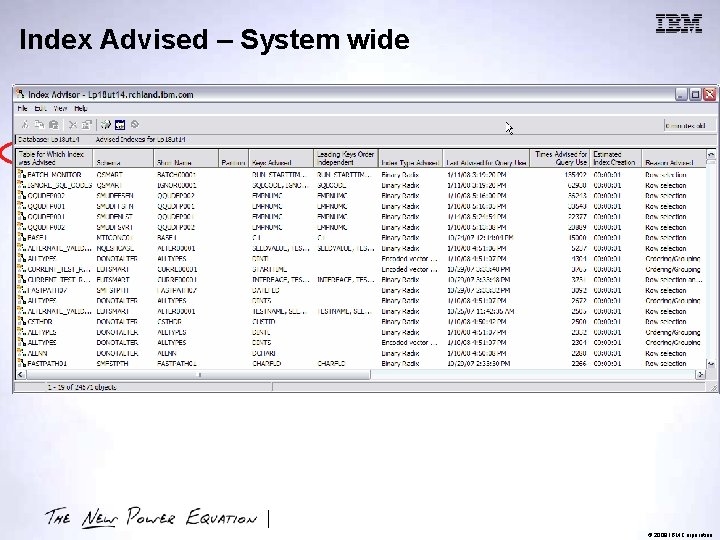Viewport: 720px width, 540px height.
Task: Open the File menu
Action: [x=22, y=108]
